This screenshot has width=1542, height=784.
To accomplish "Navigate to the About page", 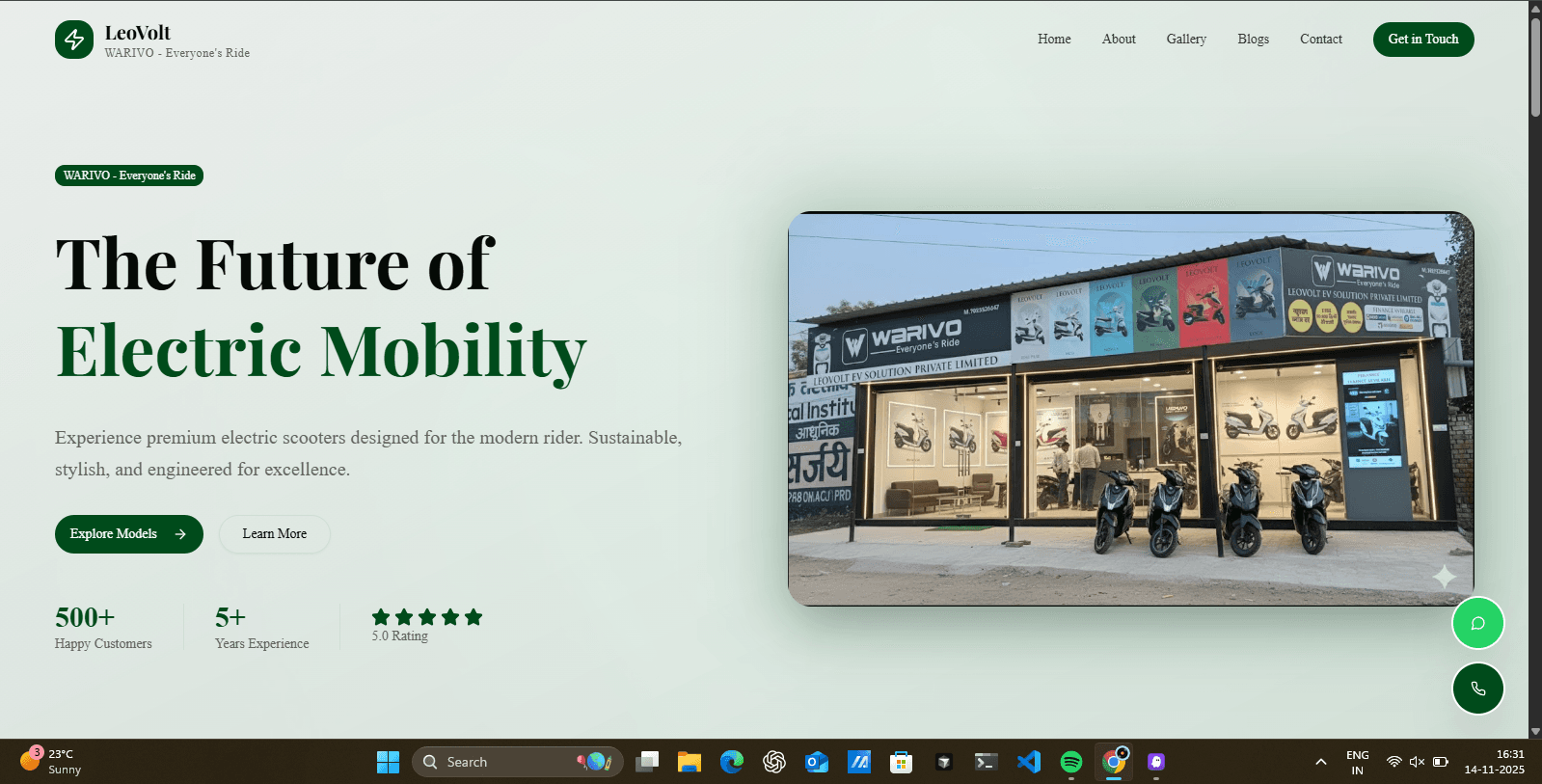I will click(1119, 40).
